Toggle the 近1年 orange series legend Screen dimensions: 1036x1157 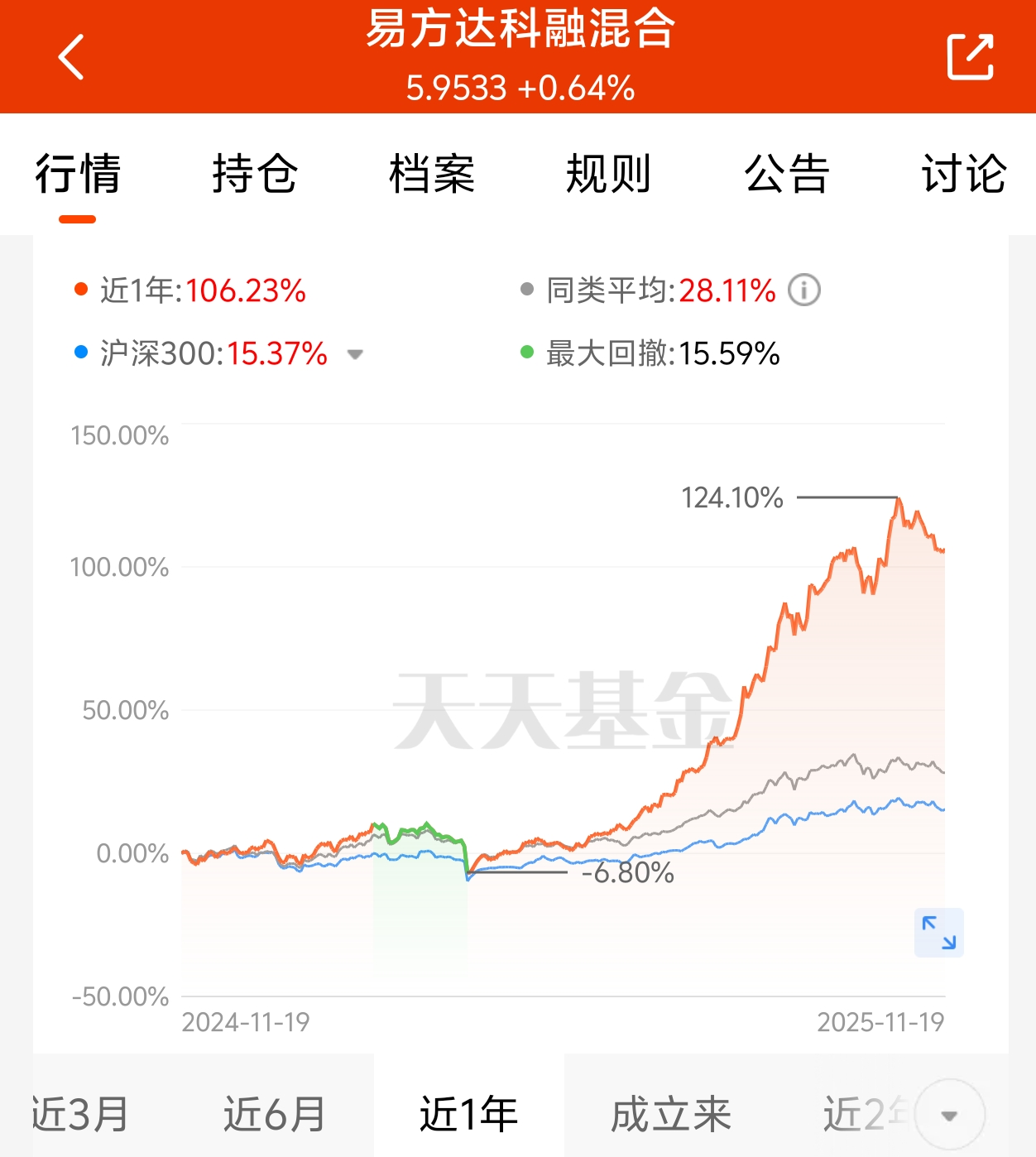tap(190, 290)
